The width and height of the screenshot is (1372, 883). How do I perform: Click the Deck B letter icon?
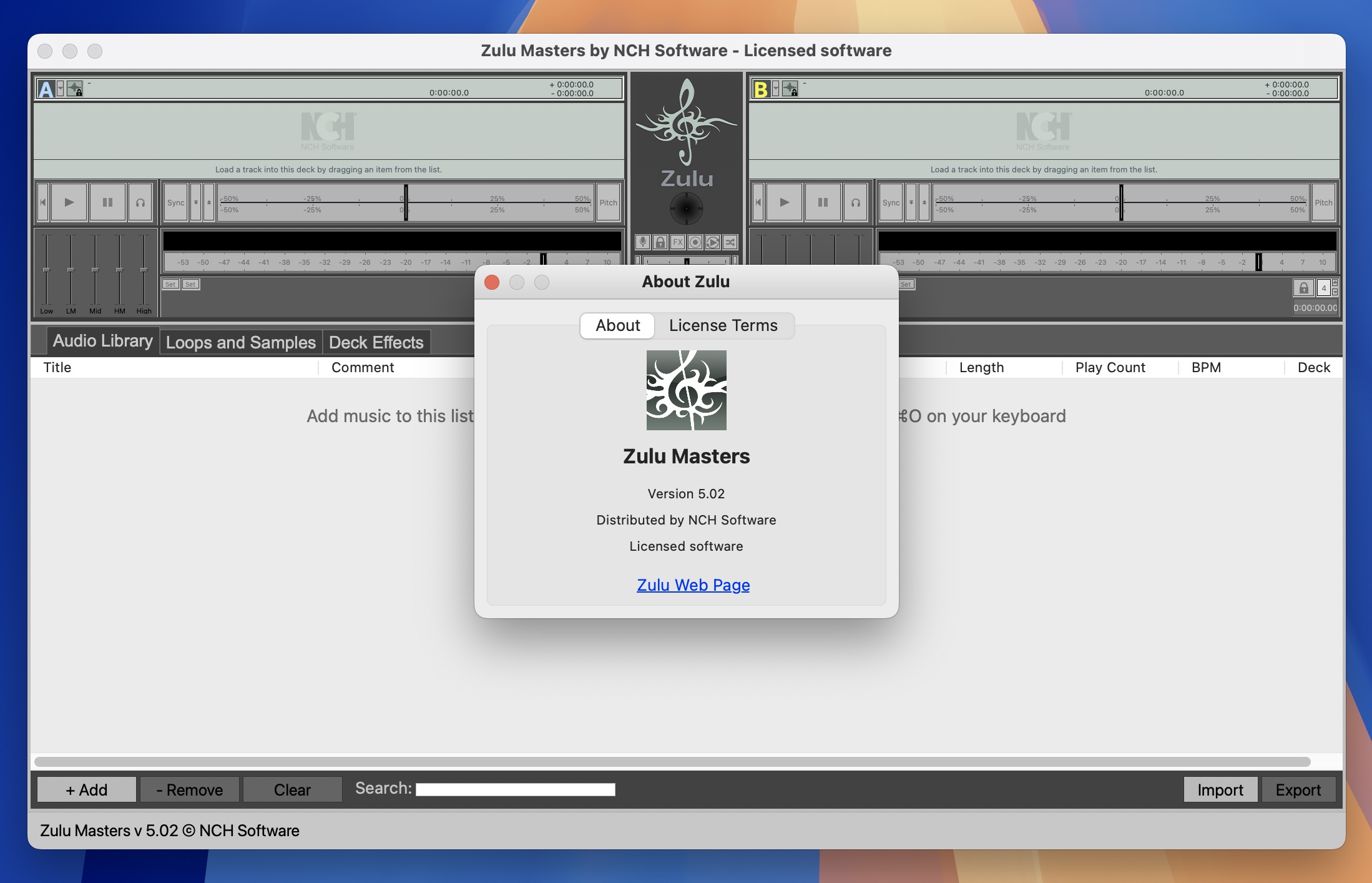pos(761,89)
